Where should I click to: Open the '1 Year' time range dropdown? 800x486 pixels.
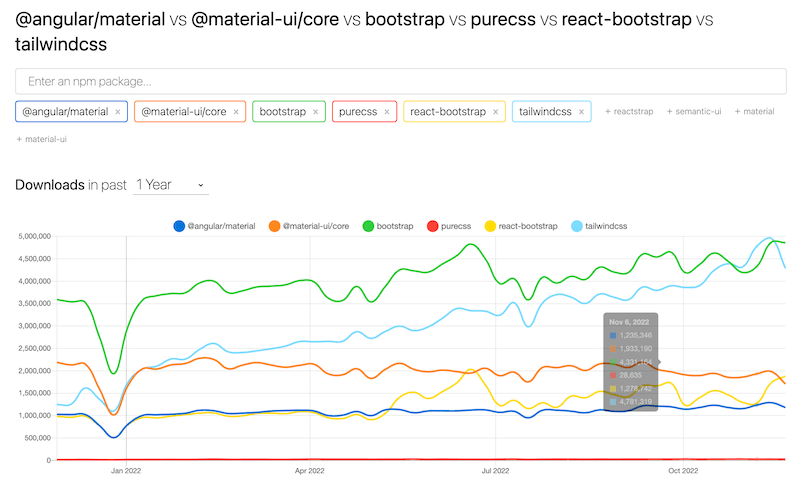[x=170, y=185]
